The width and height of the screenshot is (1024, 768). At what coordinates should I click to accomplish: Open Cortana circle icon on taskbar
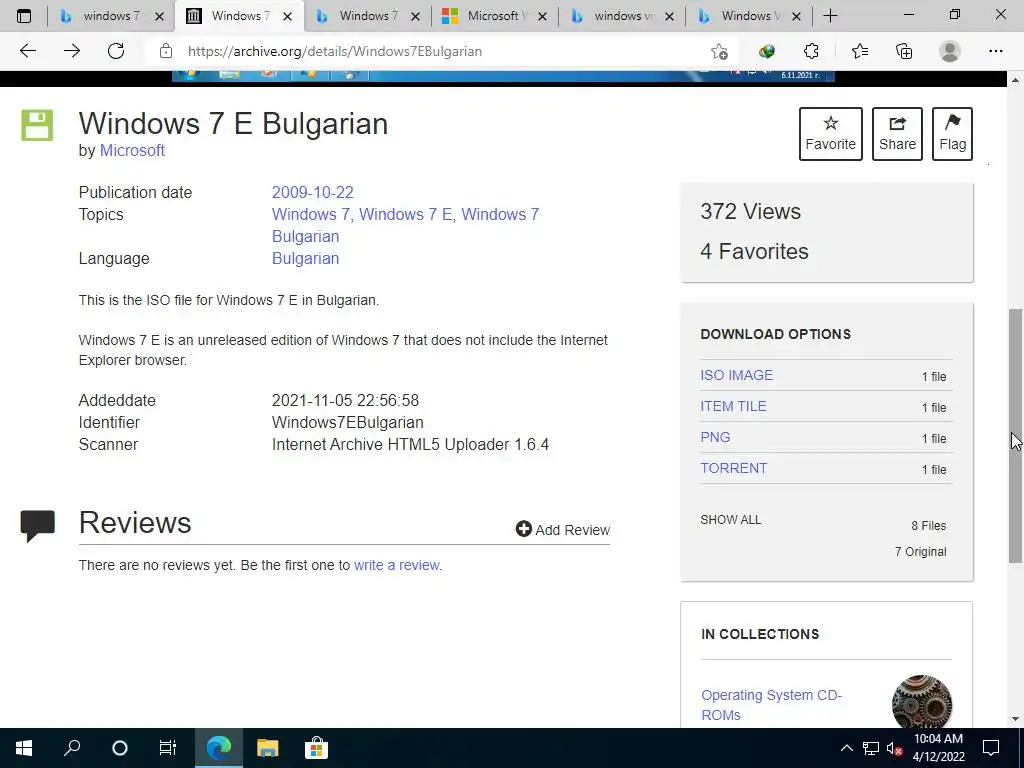[120, 748]
